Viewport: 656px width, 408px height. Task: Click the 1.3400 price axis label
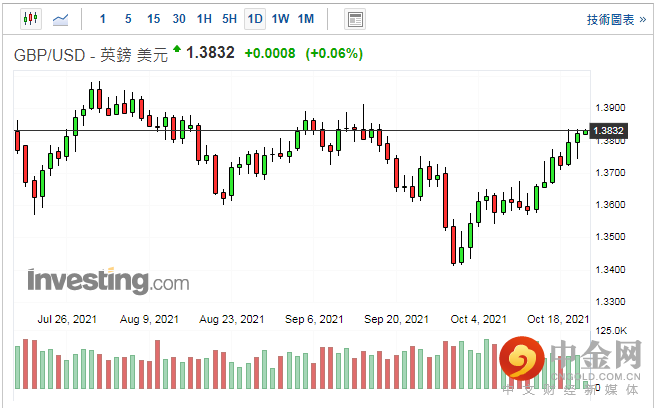[610, 269]
